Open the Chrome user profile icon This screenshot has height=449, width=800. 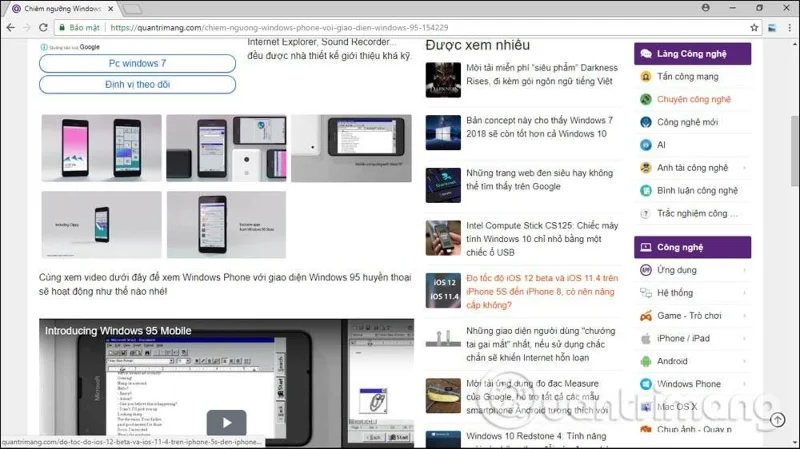[706, 8]
